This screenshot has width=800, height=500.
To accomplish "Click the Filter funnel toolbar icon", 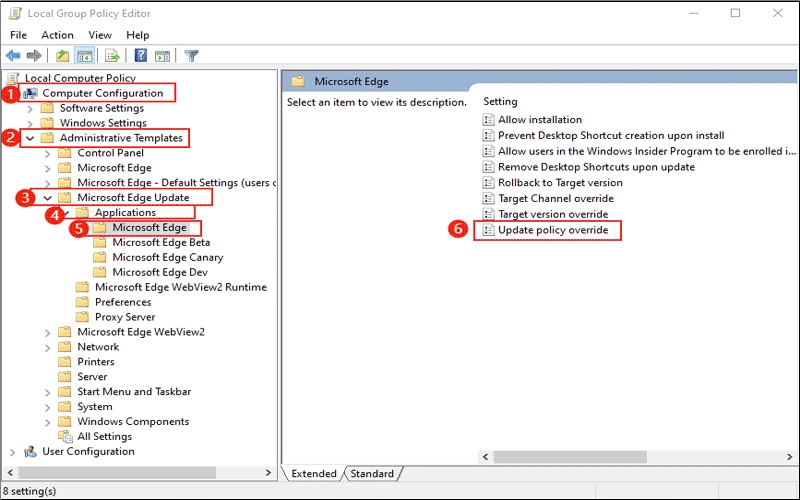I will (191, 56).
